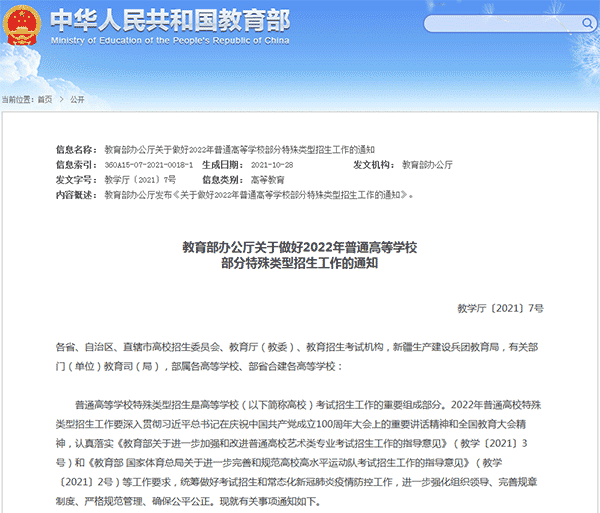Click the addressee paragraph starting 各省、自治区
Viewport: 600px width, 513px height.
pyautogui.click(x=299, y=355)
